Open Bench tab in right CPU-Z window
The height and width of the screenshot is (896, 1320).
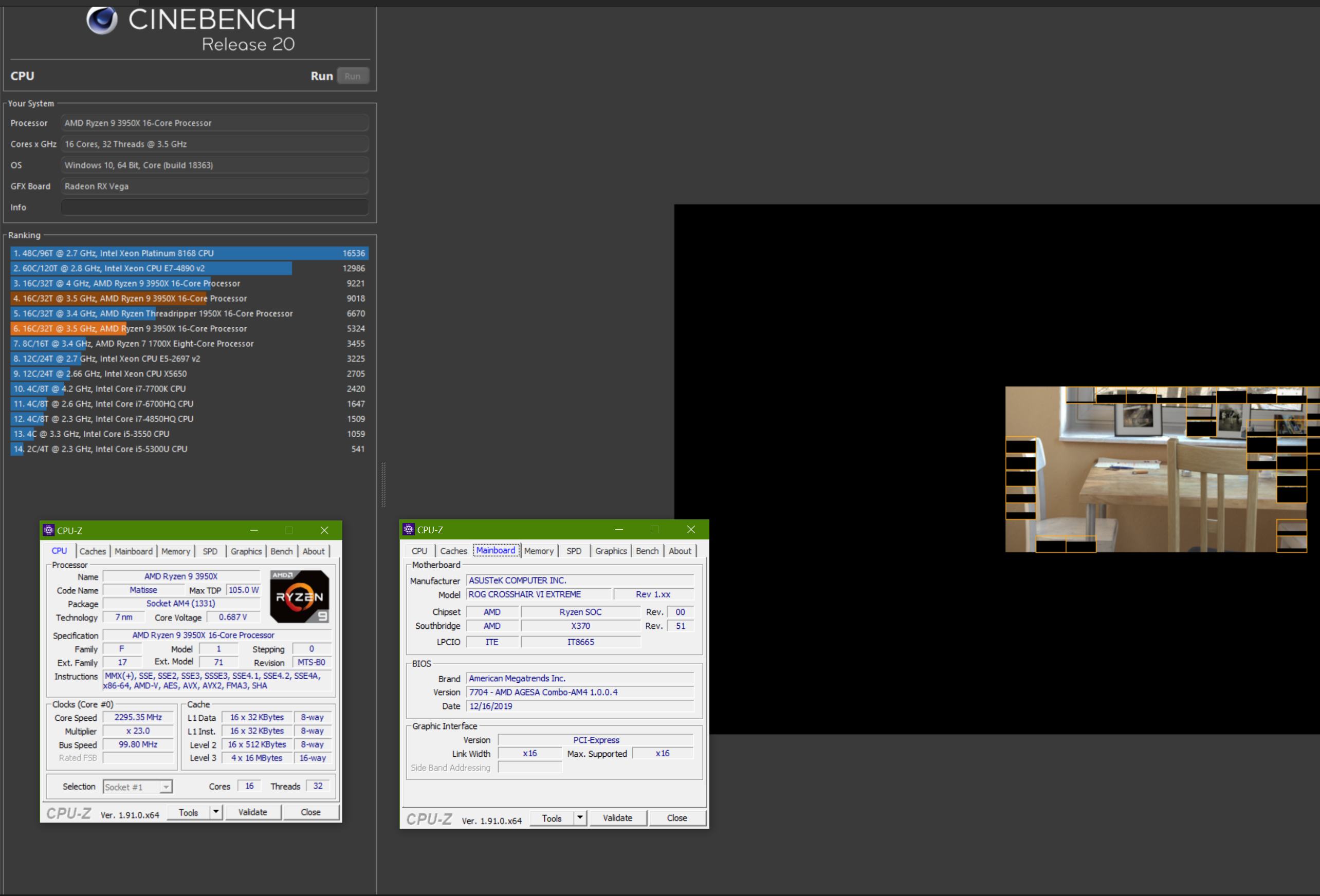pyautogui.click(x=647, y=550)
